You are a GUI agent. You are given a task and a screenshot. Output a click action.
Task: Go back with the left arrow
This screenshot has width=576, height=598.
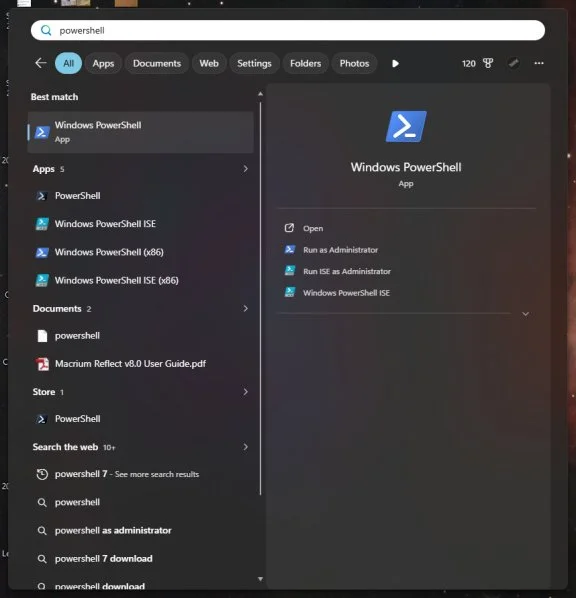pyautogui.click(x=40, y=63)
